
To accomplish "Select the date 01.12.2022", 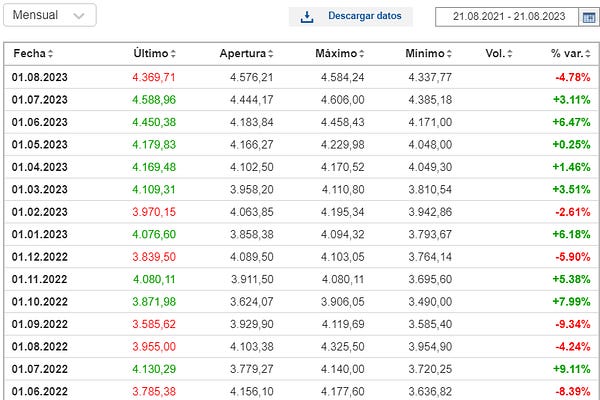I will pyautogui.click(x=39, y=257).
